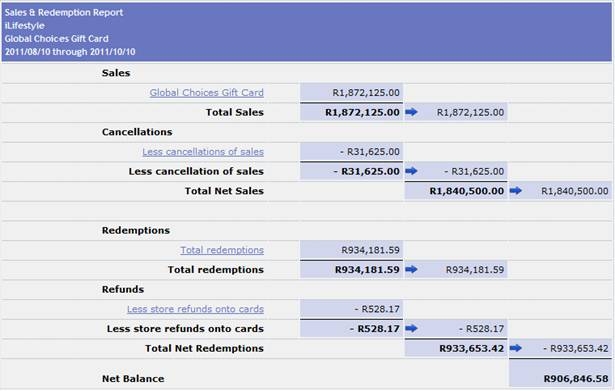Screen dimensions: 615x391
Task: Open the Total redemptions link
Action: pyautogui.click(x=222, y=250)
